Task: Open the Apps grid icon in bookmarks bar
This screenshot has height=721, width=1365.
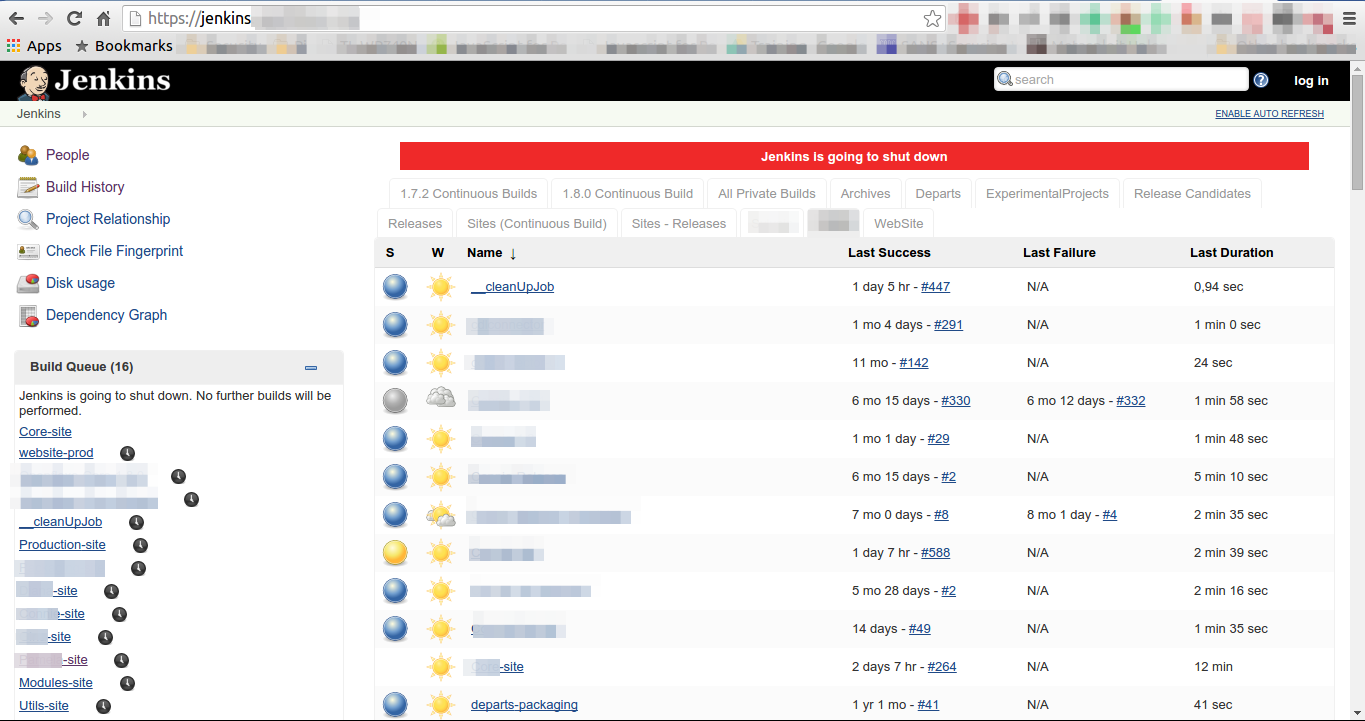Action: point(13,45)
